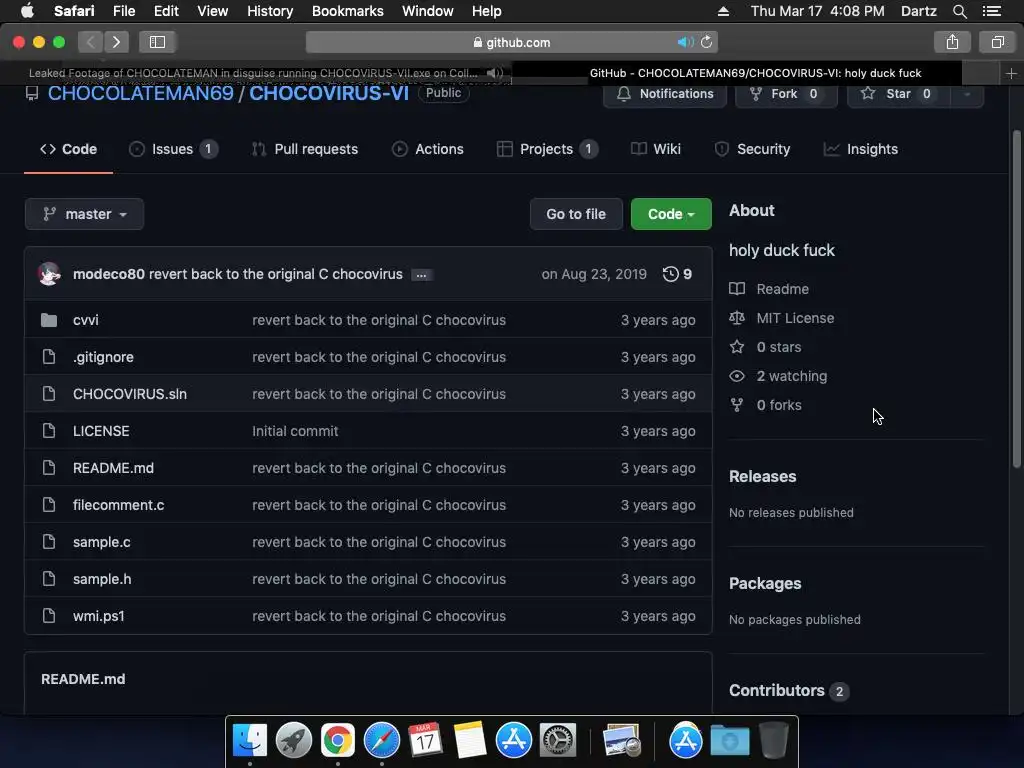Switch to the Leaked Footage browser tab
The image size is (1024, 768).
256,73
